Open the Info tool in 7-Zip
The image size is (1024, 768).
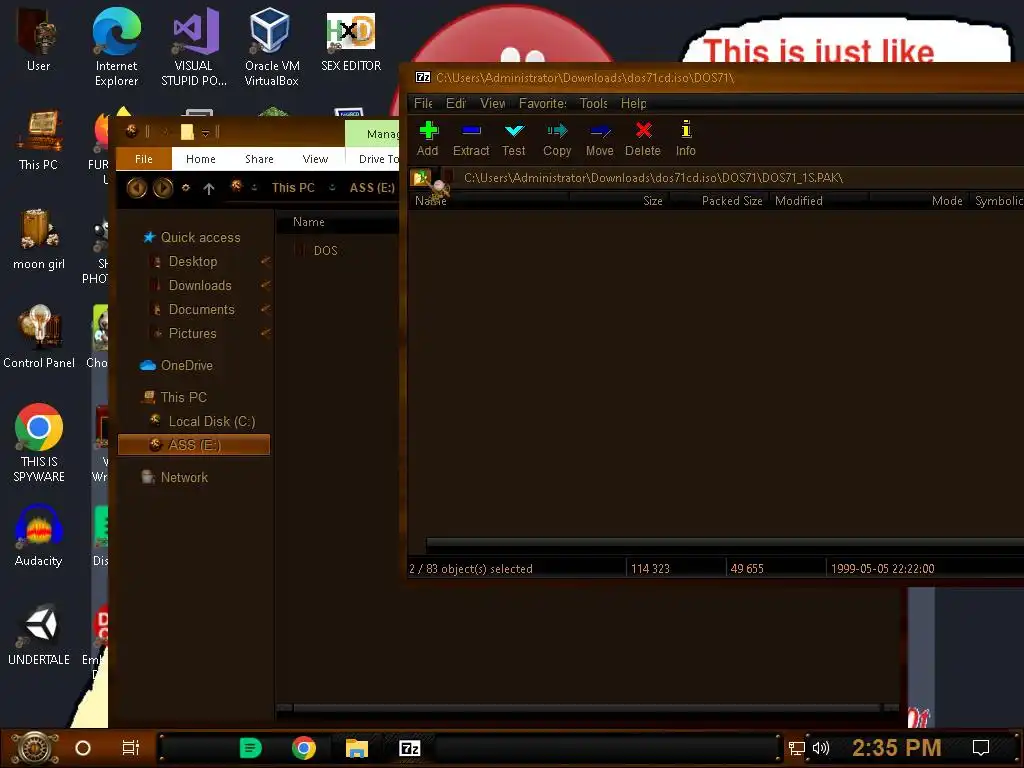(x=686, y=138)
